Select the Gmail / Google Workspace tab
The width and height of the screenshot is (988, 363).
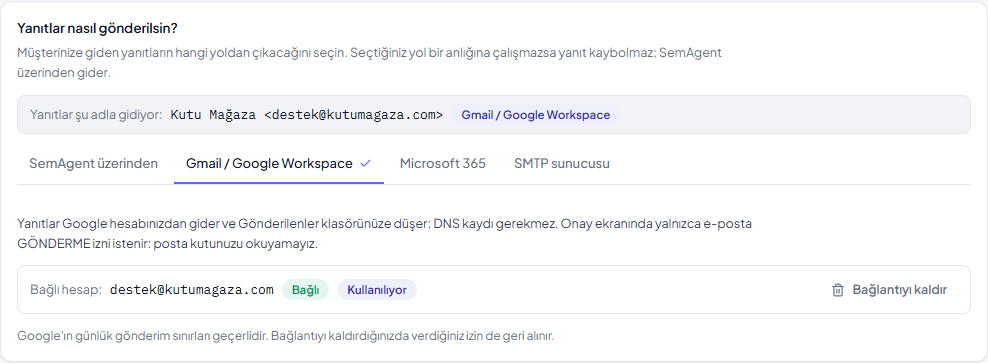pyautogui.click(x=279, y=163)
